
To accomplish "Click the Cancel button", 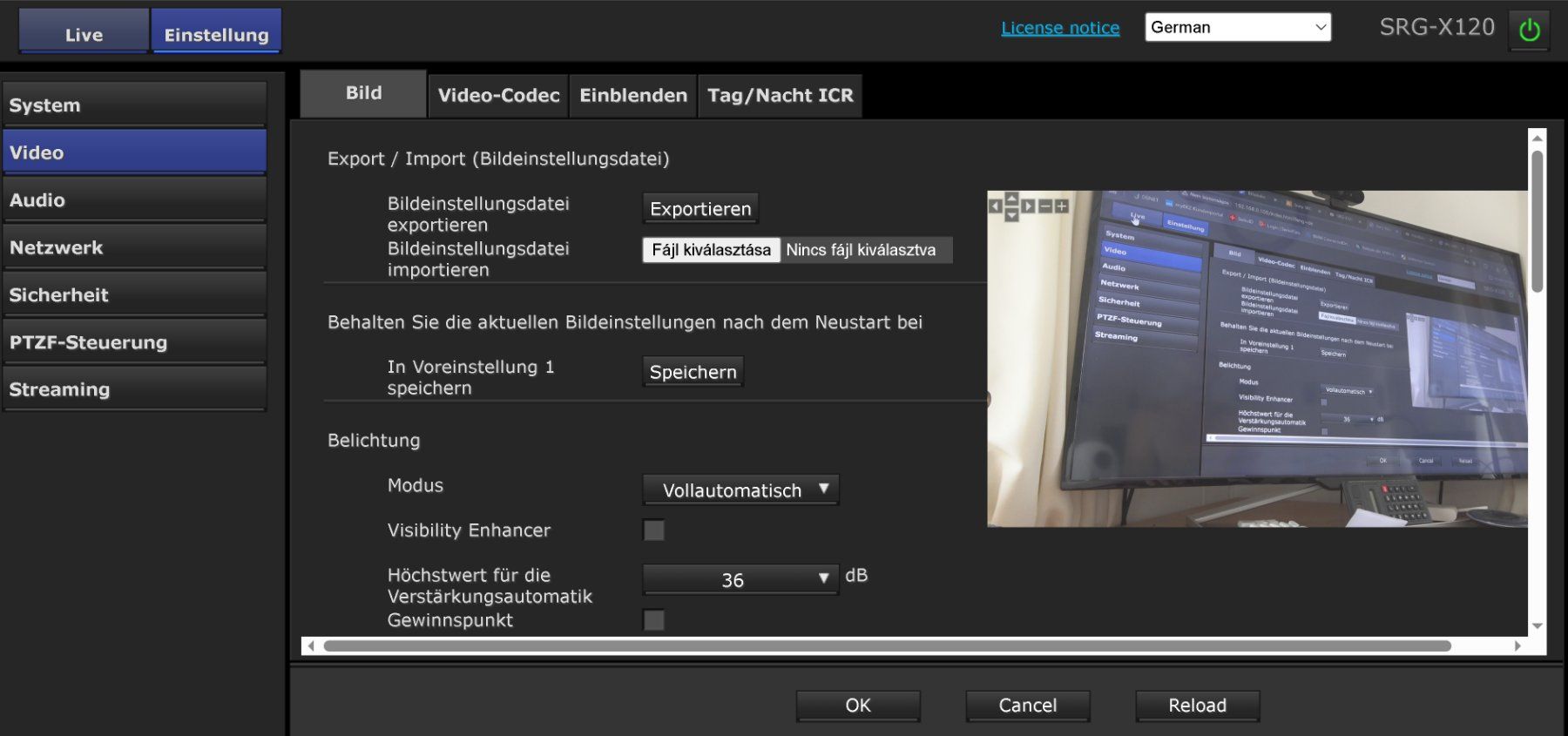I will point(1028,706).
